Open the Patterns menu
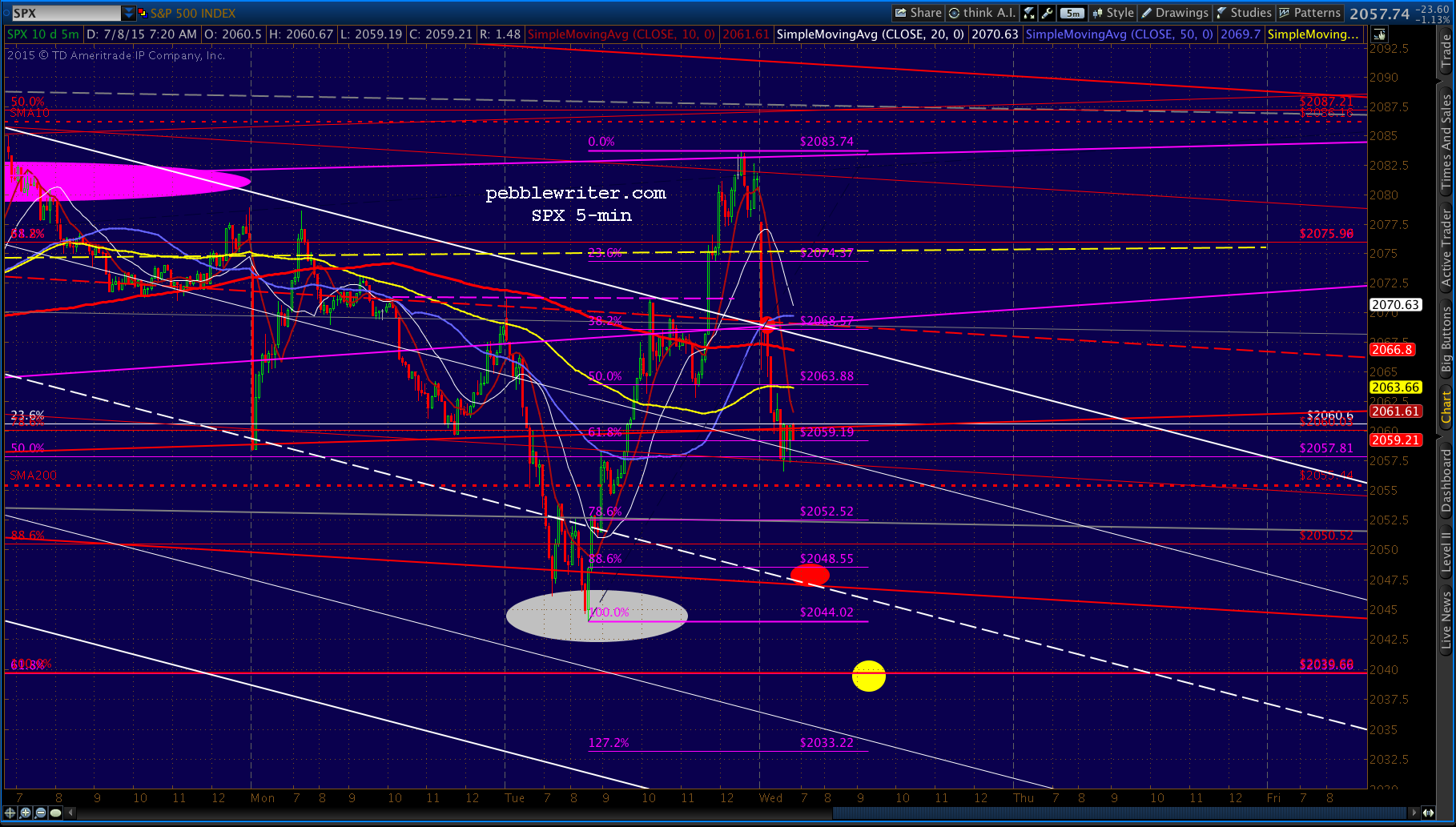The height and width of the screenshot is (827, 1456). click(x=1310, y=13)
